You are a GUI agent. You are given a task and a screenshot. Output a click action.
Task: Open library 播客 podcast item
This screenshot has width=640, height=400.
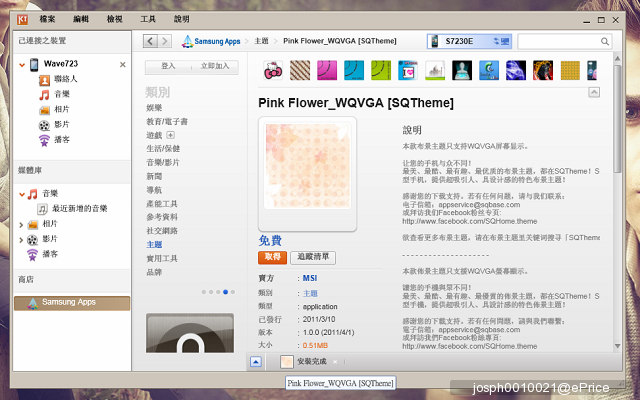coord(50,254)
